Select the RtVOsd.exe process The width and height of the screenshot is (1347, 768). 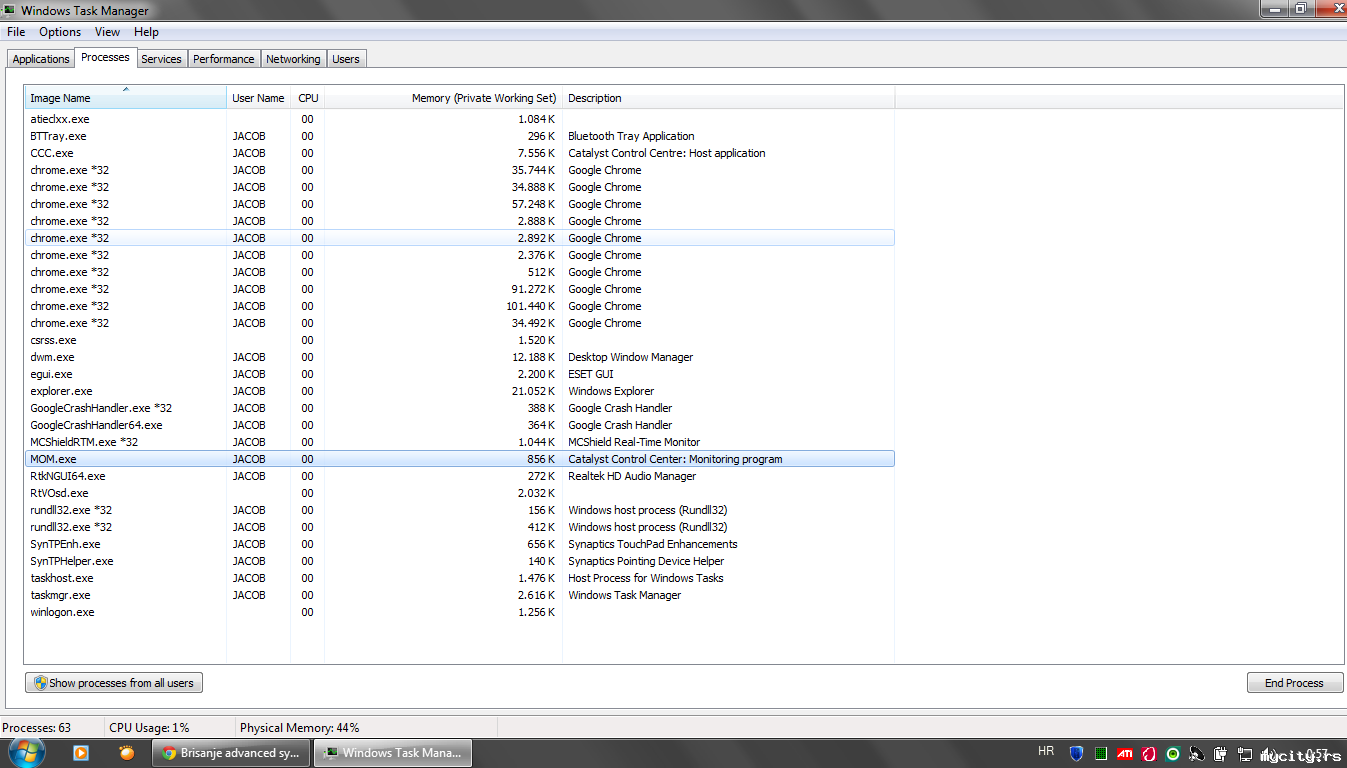click(460, 493)
